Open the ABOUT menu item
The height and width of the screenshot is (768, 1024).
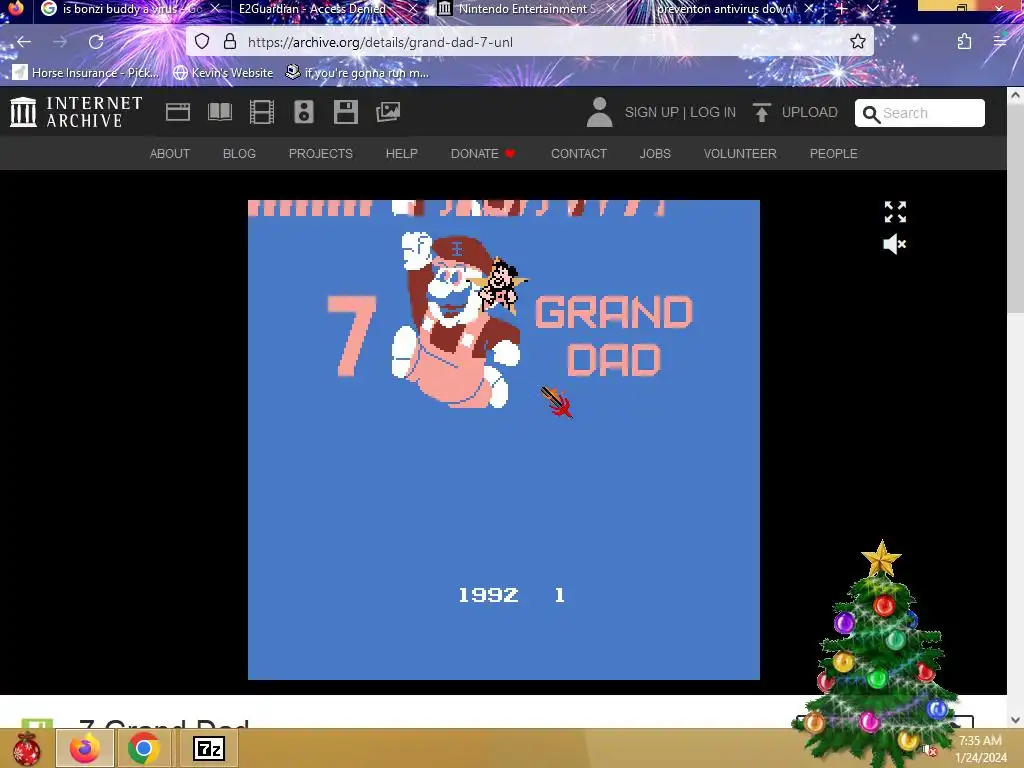[x=170, y=153]
